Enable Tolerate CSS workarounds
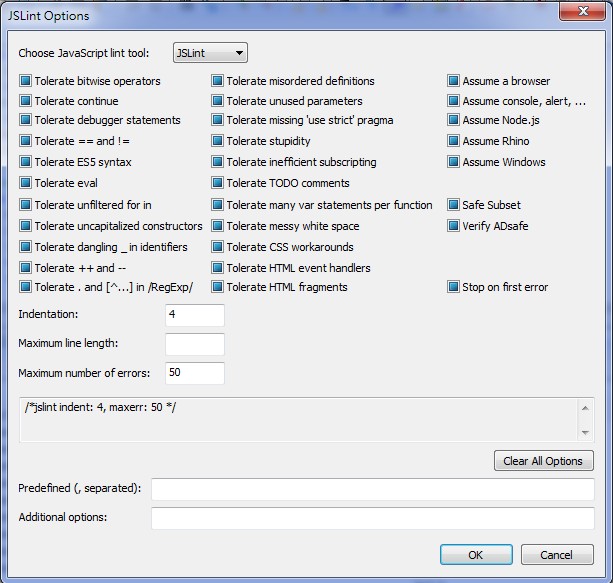Image resolution: width=613 pixels, height=583 pixels. click(217, 247)
